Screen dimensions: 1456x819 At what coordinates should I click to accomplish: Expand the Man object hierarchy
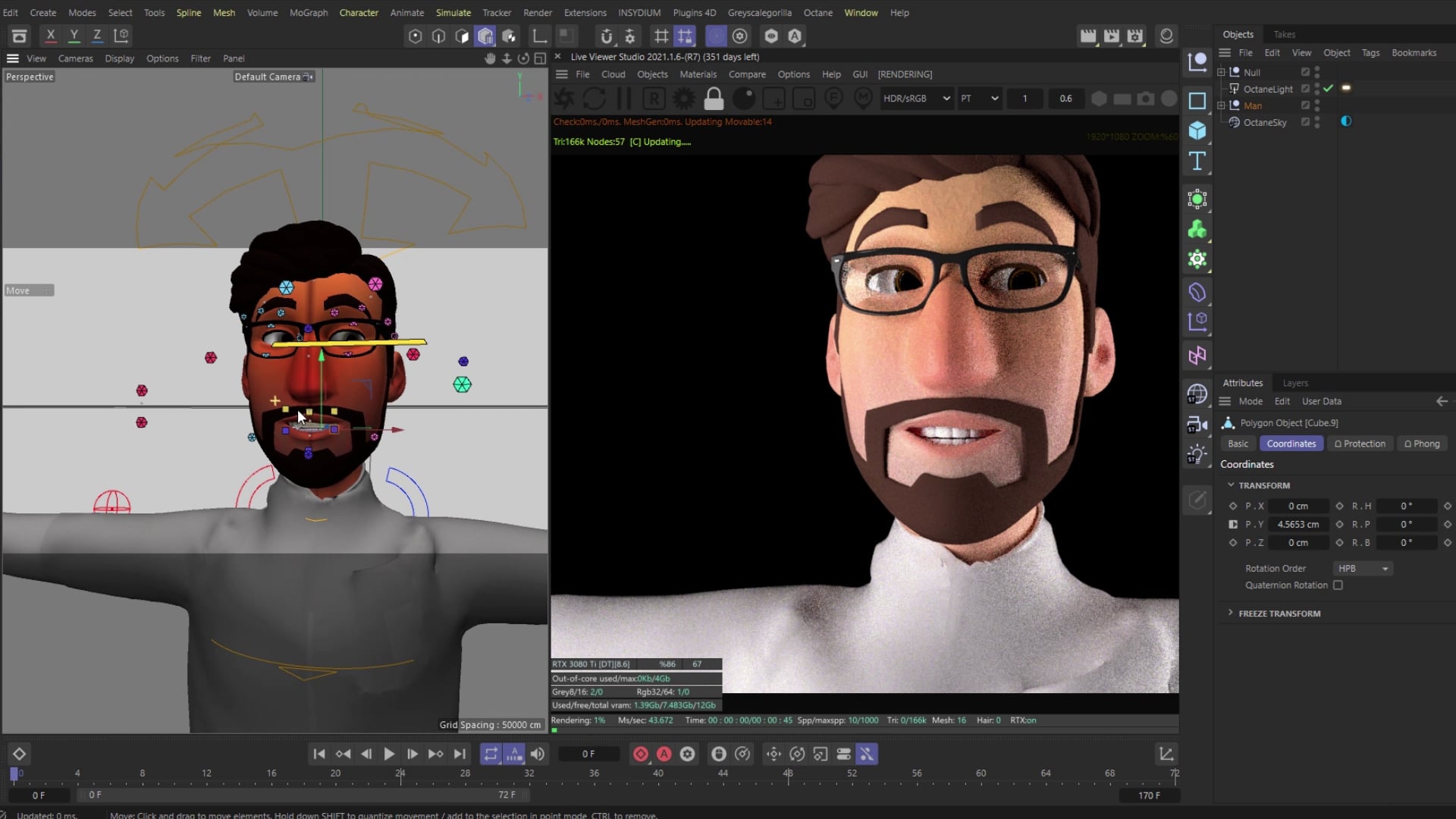coord(1221,105)
